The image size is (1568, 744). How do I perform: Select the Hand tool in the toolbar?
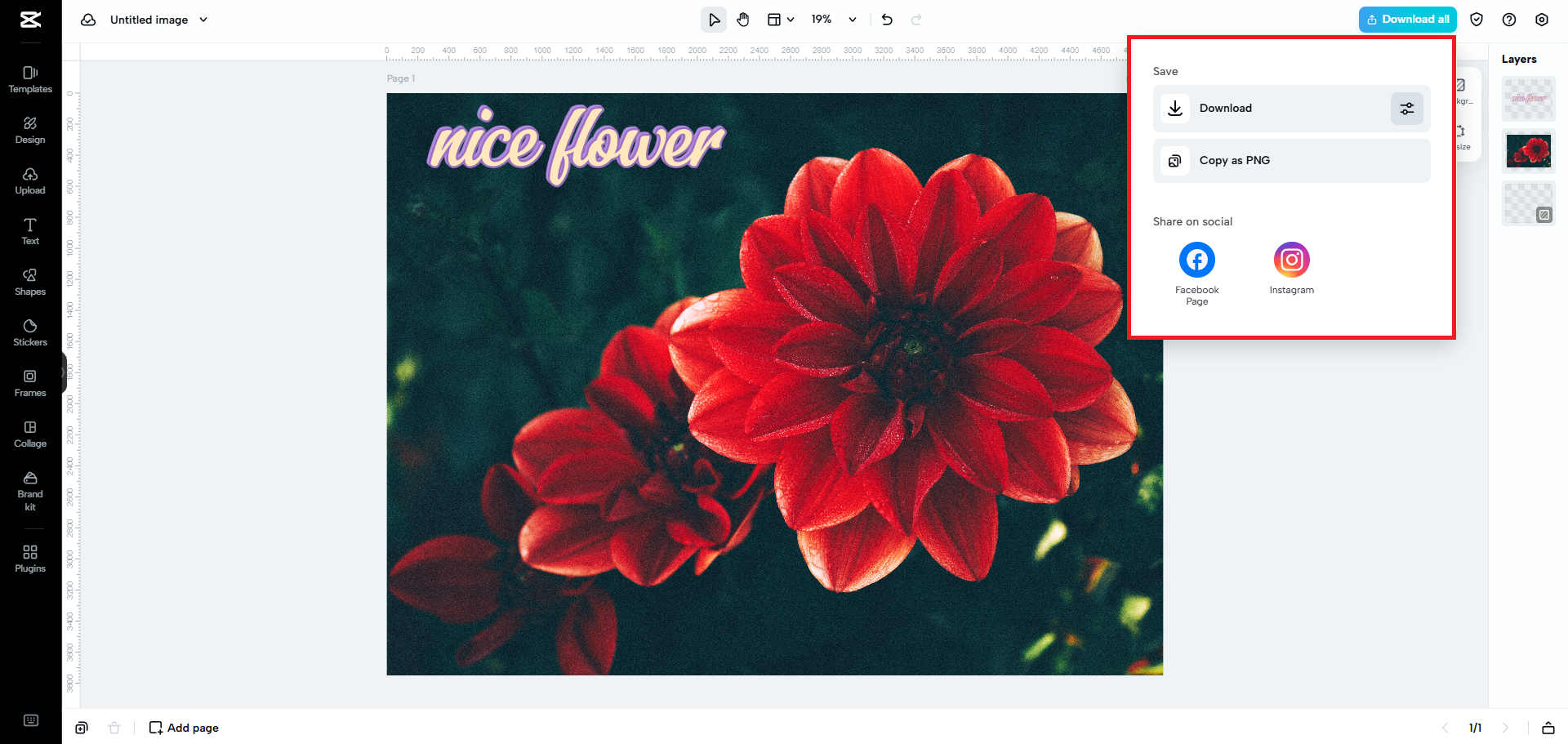pyautogui.click(x=743, y=19)
